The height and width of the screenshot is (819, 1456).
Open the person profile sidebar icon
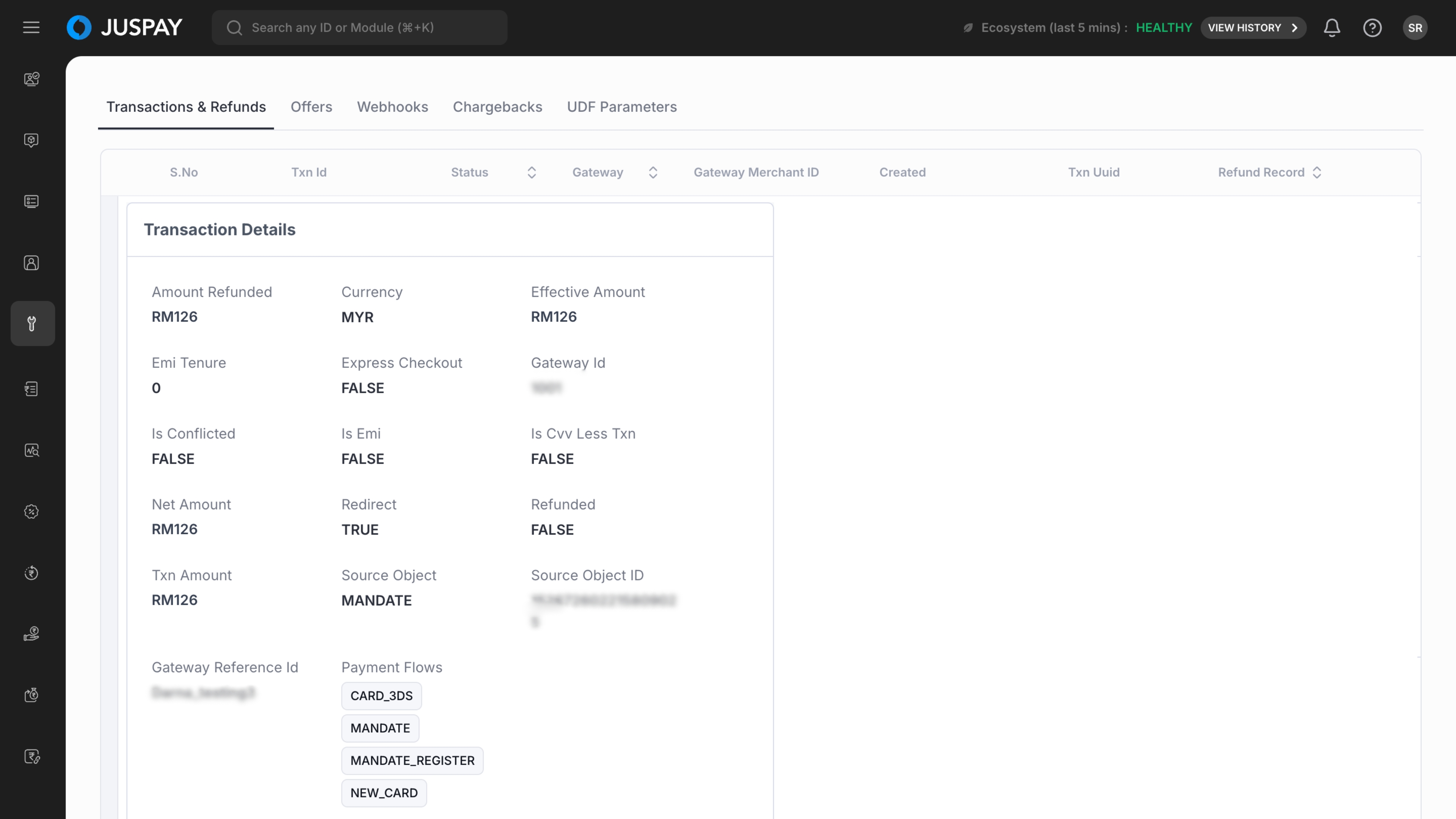point(31,262)
